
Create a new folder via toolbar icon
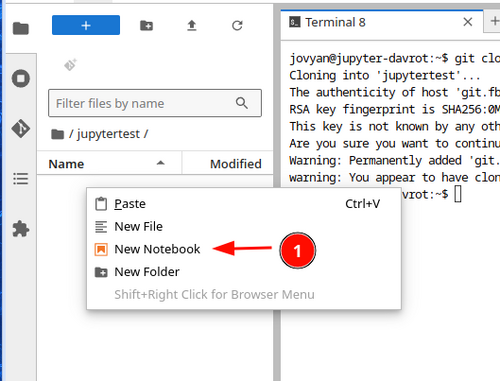[146, 25]
